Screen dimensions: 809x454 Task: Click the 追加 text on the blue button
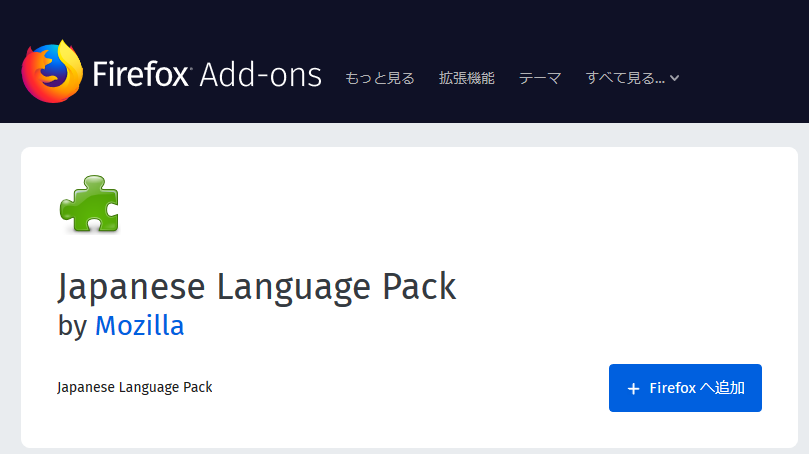pyautogui.click(x=730, y=387)
